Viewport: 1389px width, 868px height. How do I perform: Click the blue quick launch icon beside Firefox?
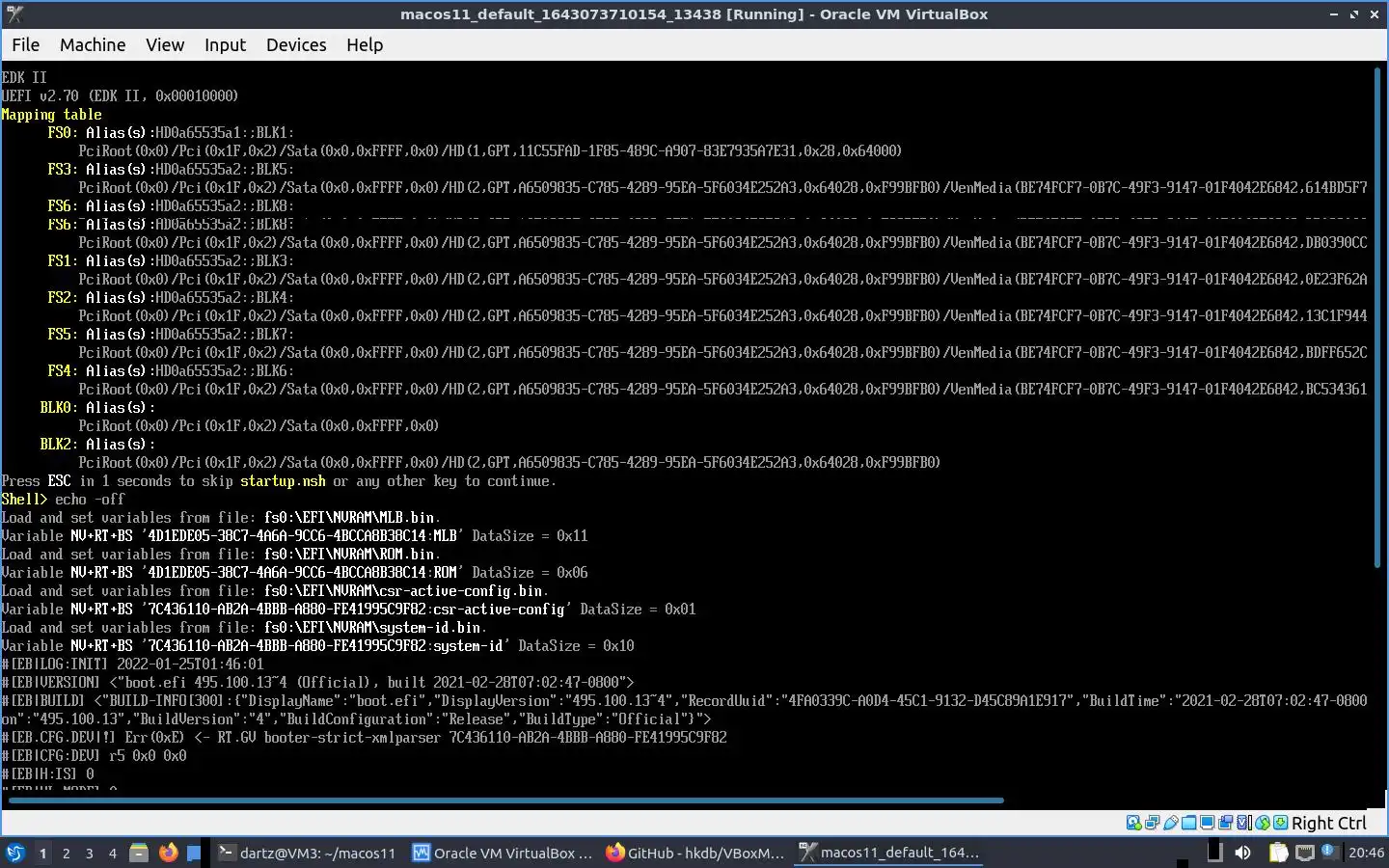194,853
